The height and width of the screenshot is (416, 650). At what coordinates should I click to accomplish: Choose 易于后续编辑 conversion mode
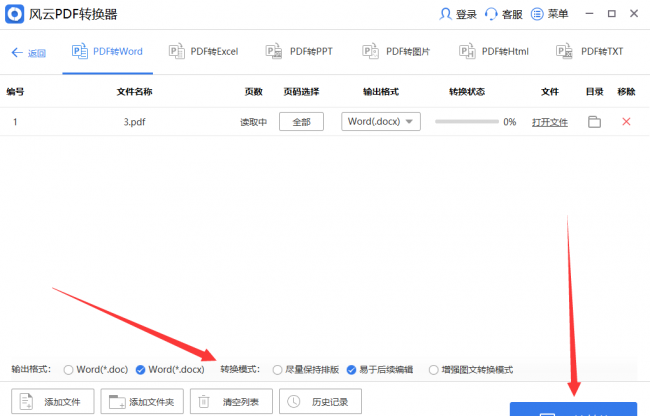click(352, 370)
